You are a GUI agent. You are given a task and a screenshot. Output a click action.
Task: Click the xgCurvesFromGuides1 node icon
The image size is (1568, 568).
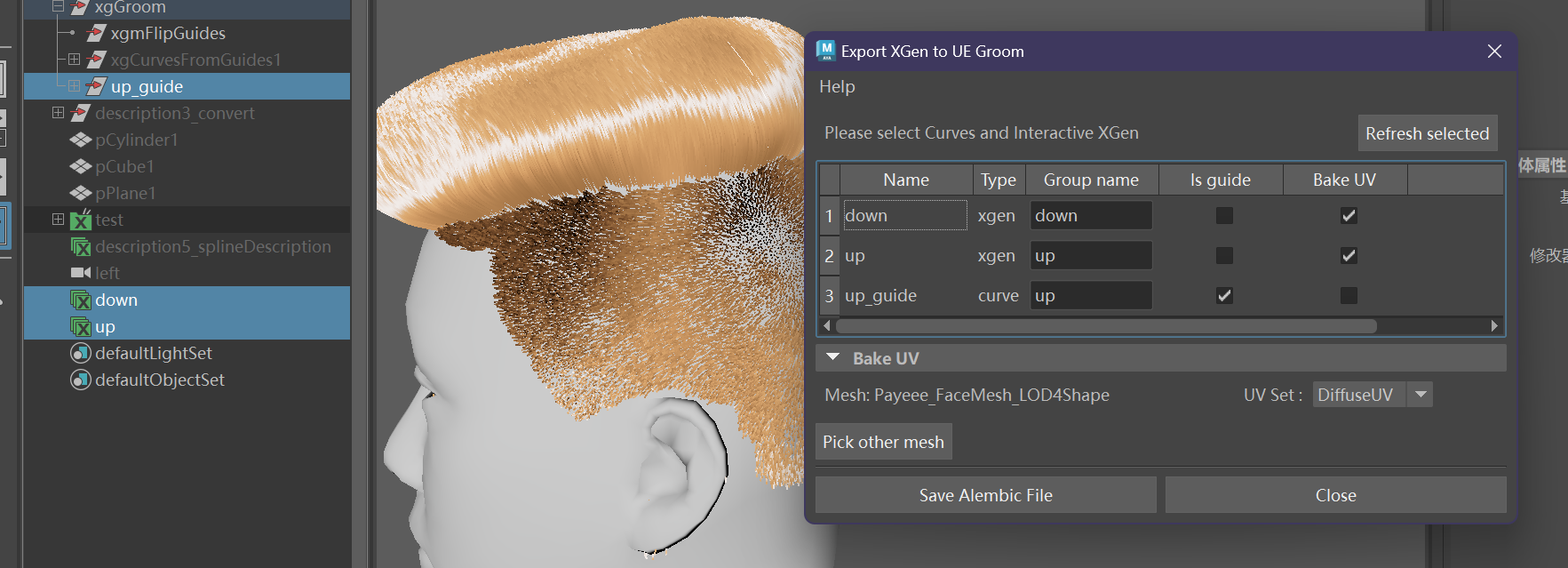pyautogui.click(x=97, y=60)
